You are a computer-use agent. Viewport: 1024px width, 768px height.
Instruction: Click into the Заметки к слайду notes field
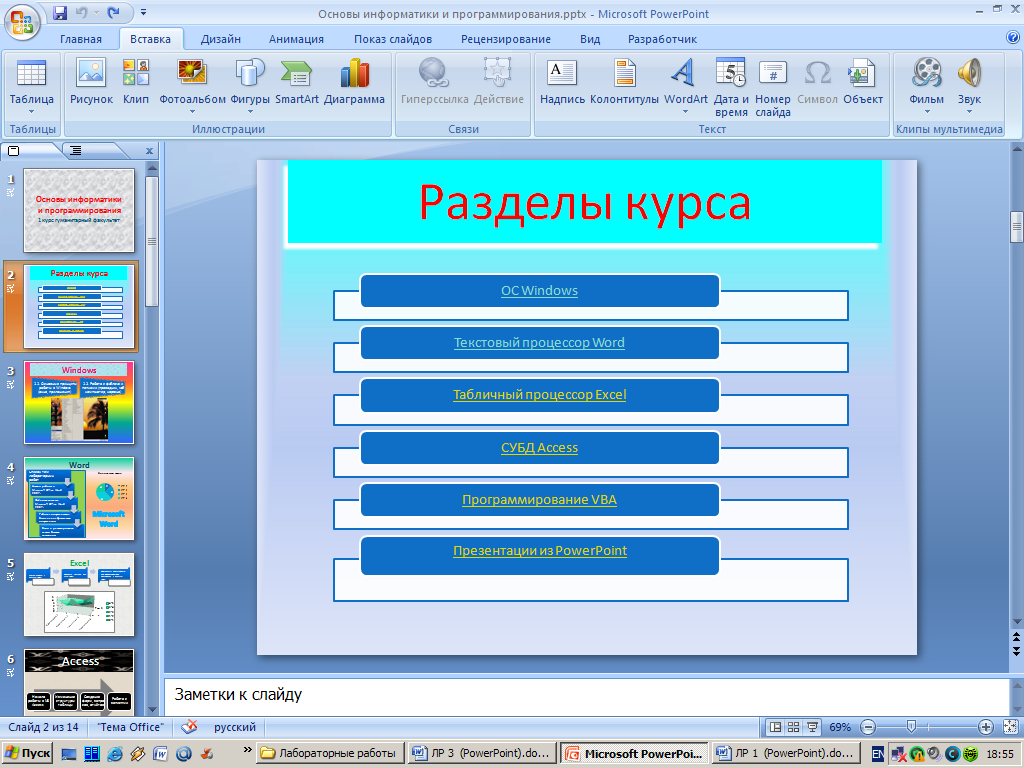586,695
